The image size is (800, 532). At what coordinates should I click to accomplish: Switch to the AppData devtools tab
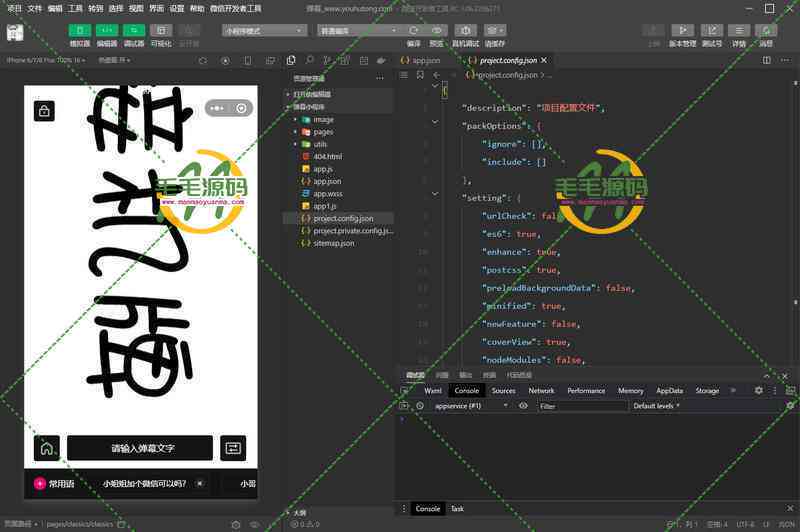pos(669,391)
